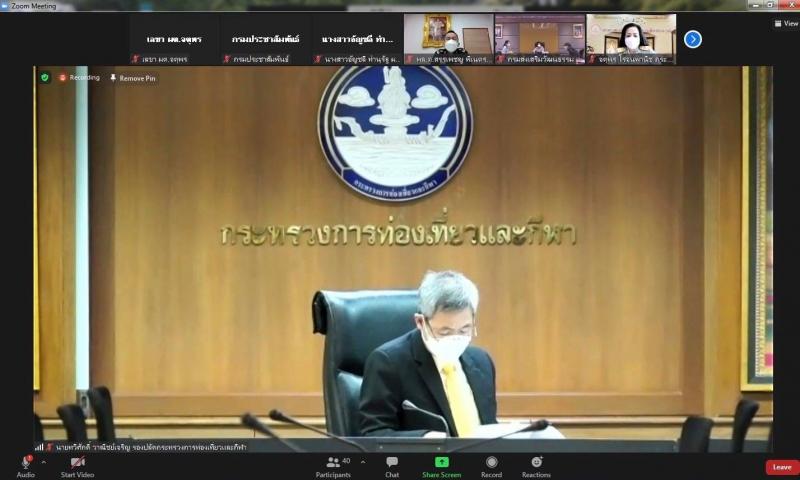Viewport: 800px width, 480px height.
Task: Select the เลขา ผต.จตุพร participant tile
Action: point(174,39)
